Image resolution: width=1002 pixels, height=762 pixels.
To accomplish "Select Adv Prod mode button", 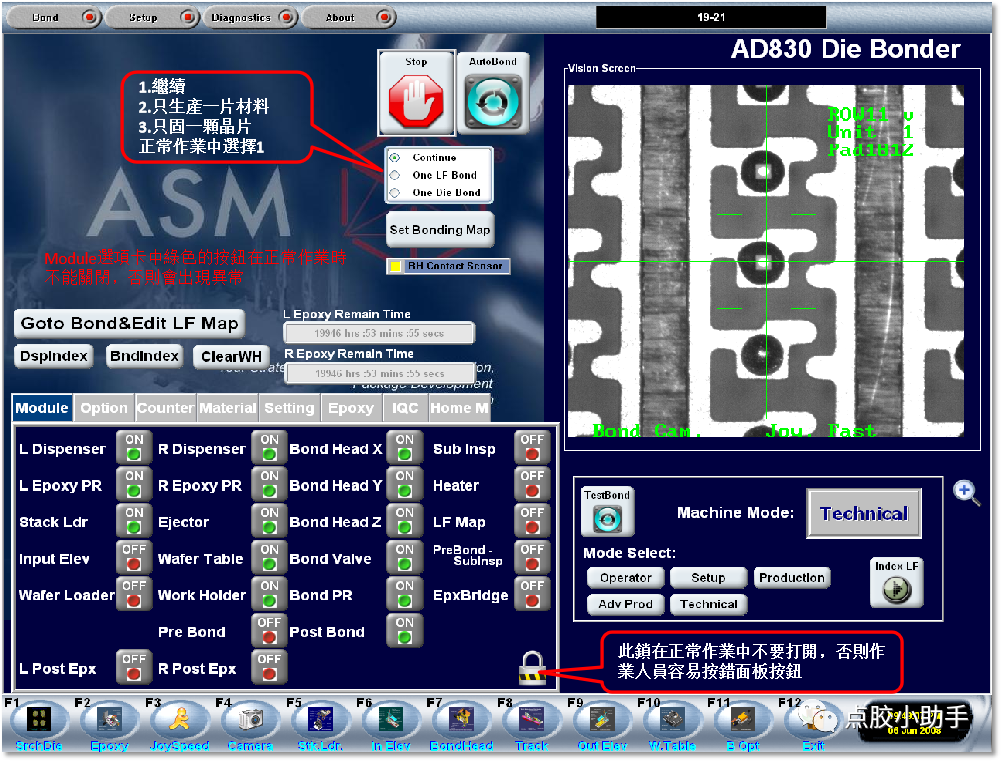I will point(626,604).
